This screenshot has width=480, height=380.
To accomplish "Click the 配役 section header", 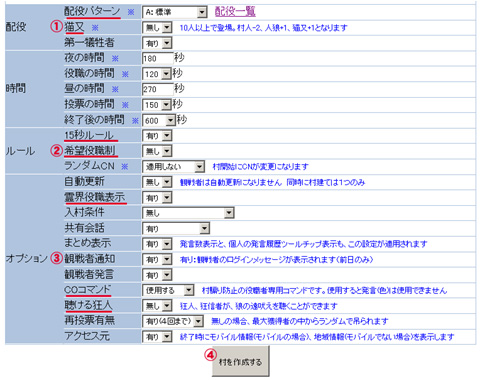I will pos(16,27).
